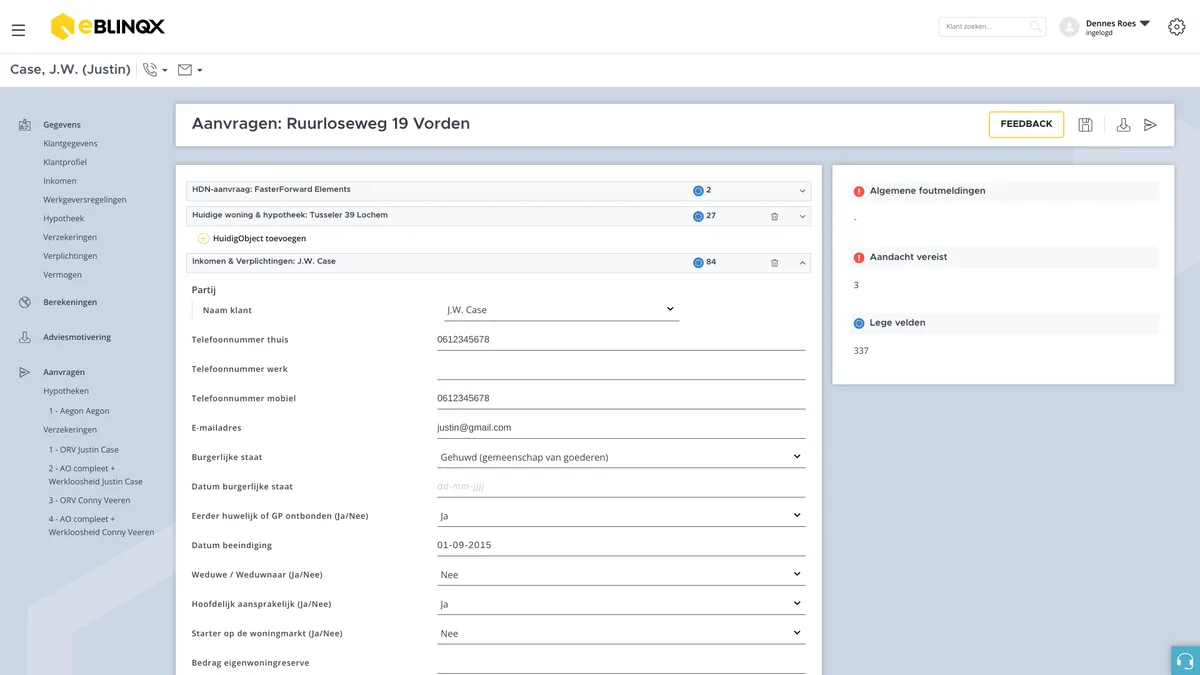The image size is (1200, 675).
Task: Expand the Huidige woning & hypotheek section
Action: [x=802, y=216]
